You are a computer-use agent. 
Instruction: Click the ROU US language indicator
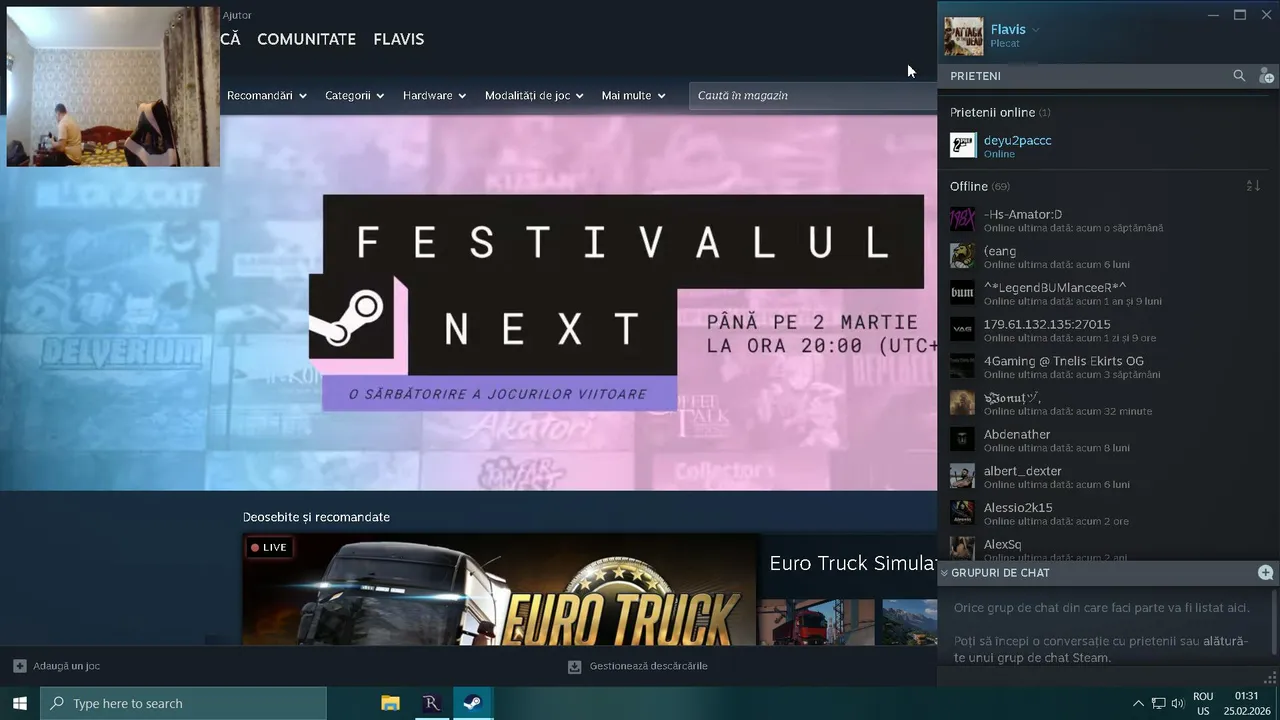pyautogui.click(x=1203, y=703)
